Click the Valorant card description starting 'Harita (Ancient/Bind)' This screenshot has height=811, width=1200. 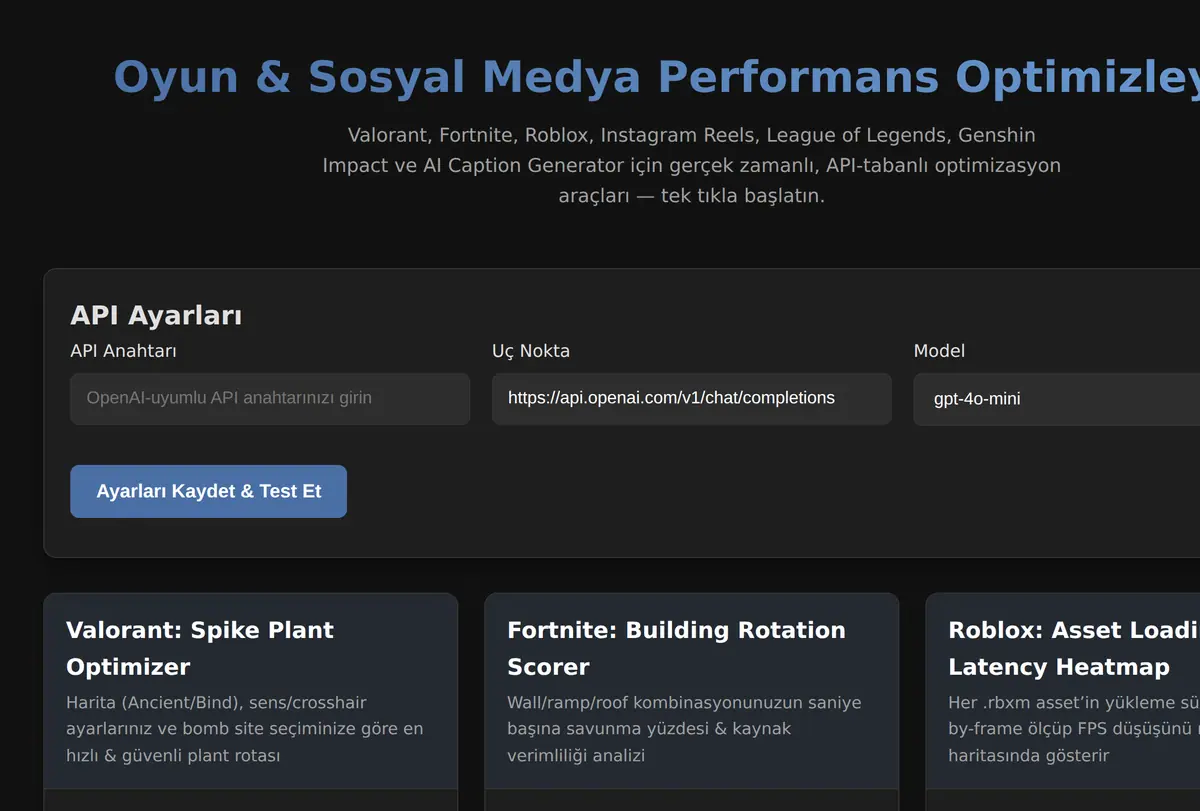(x=245, y=729)
